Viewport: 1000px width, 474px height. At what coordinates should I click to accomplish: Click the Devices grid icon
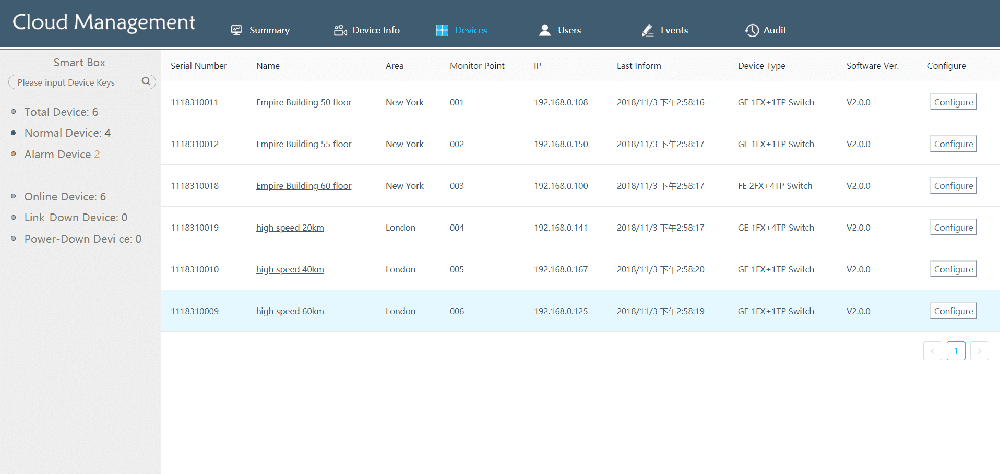point(442,30)
